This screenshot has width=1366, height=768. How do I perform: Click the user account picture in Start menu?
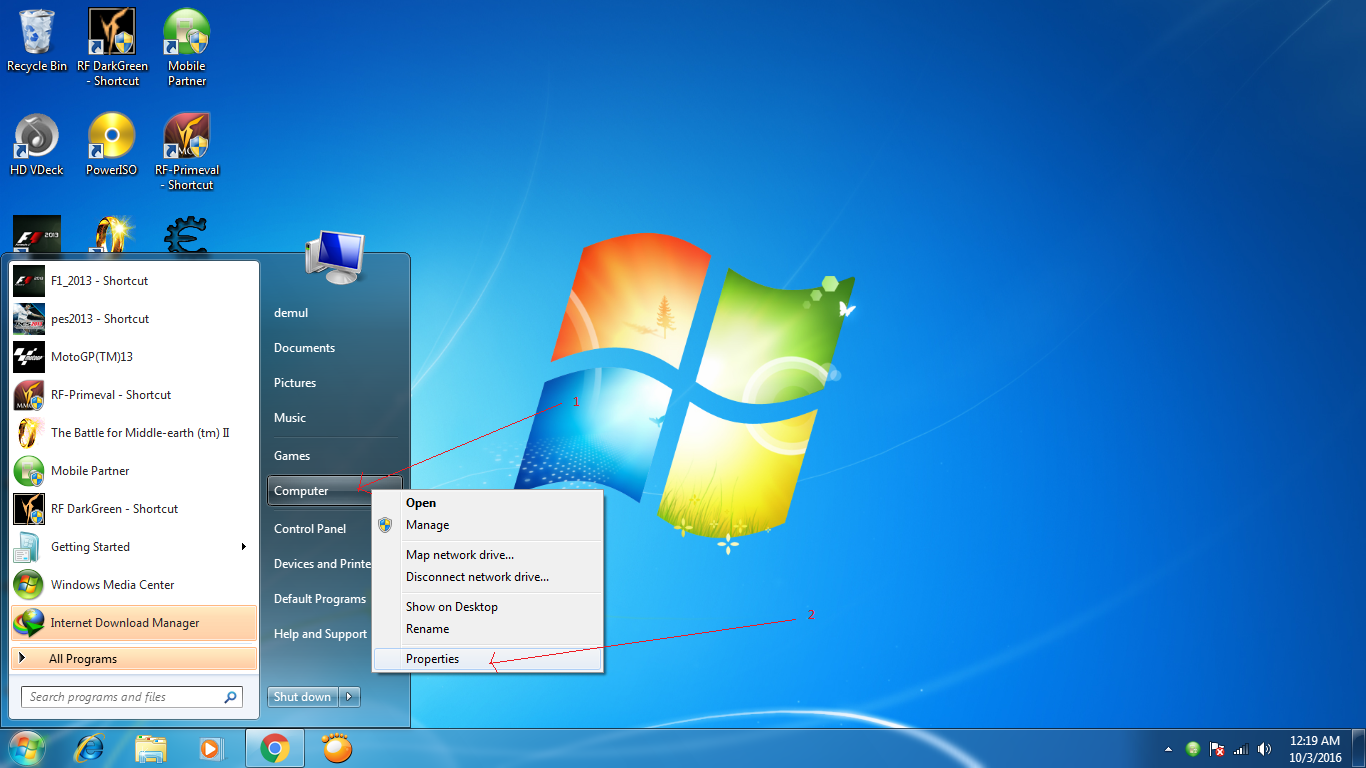pos(335,256)
